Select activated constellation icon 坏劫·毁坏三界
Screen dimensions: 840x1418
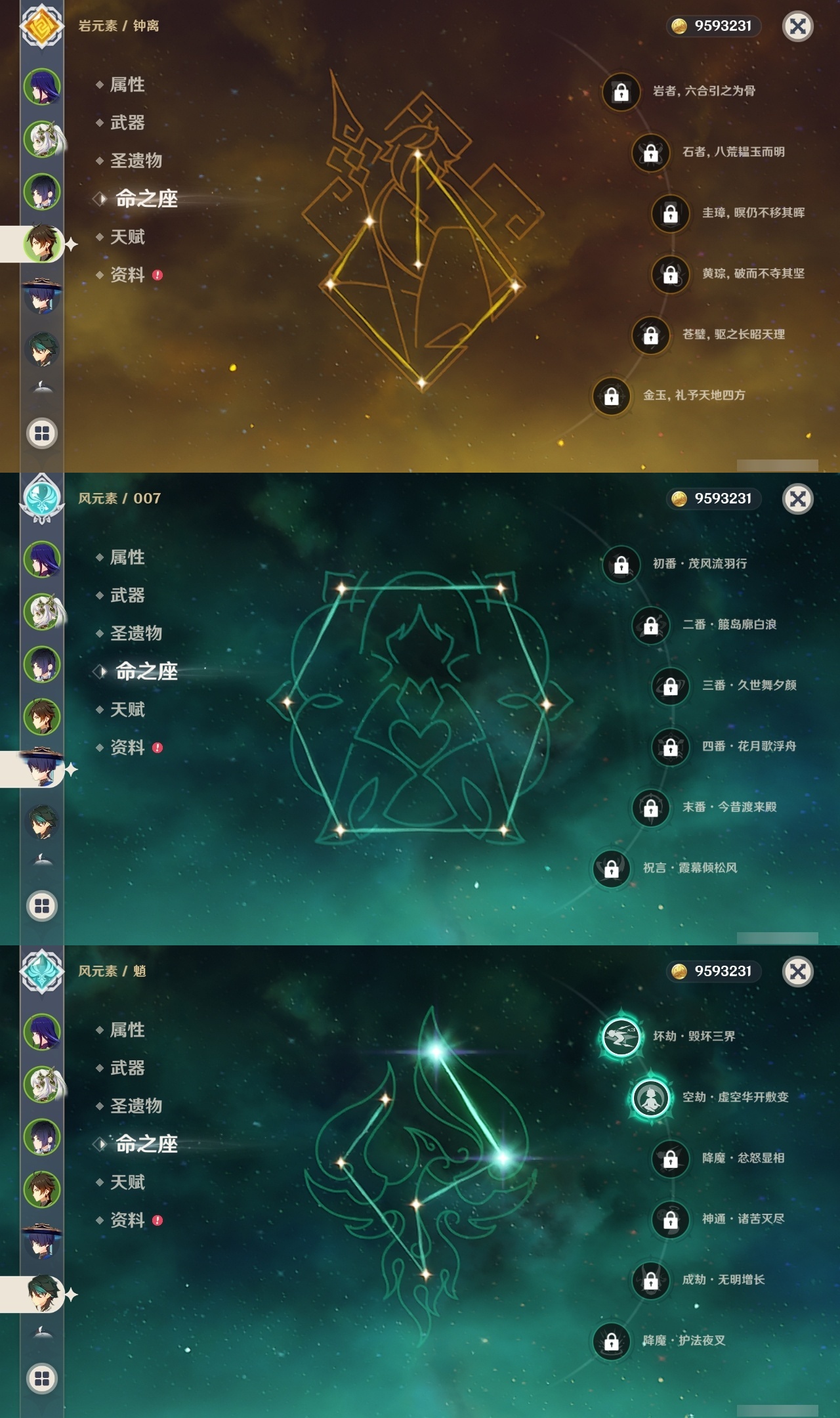[621, 1037]
